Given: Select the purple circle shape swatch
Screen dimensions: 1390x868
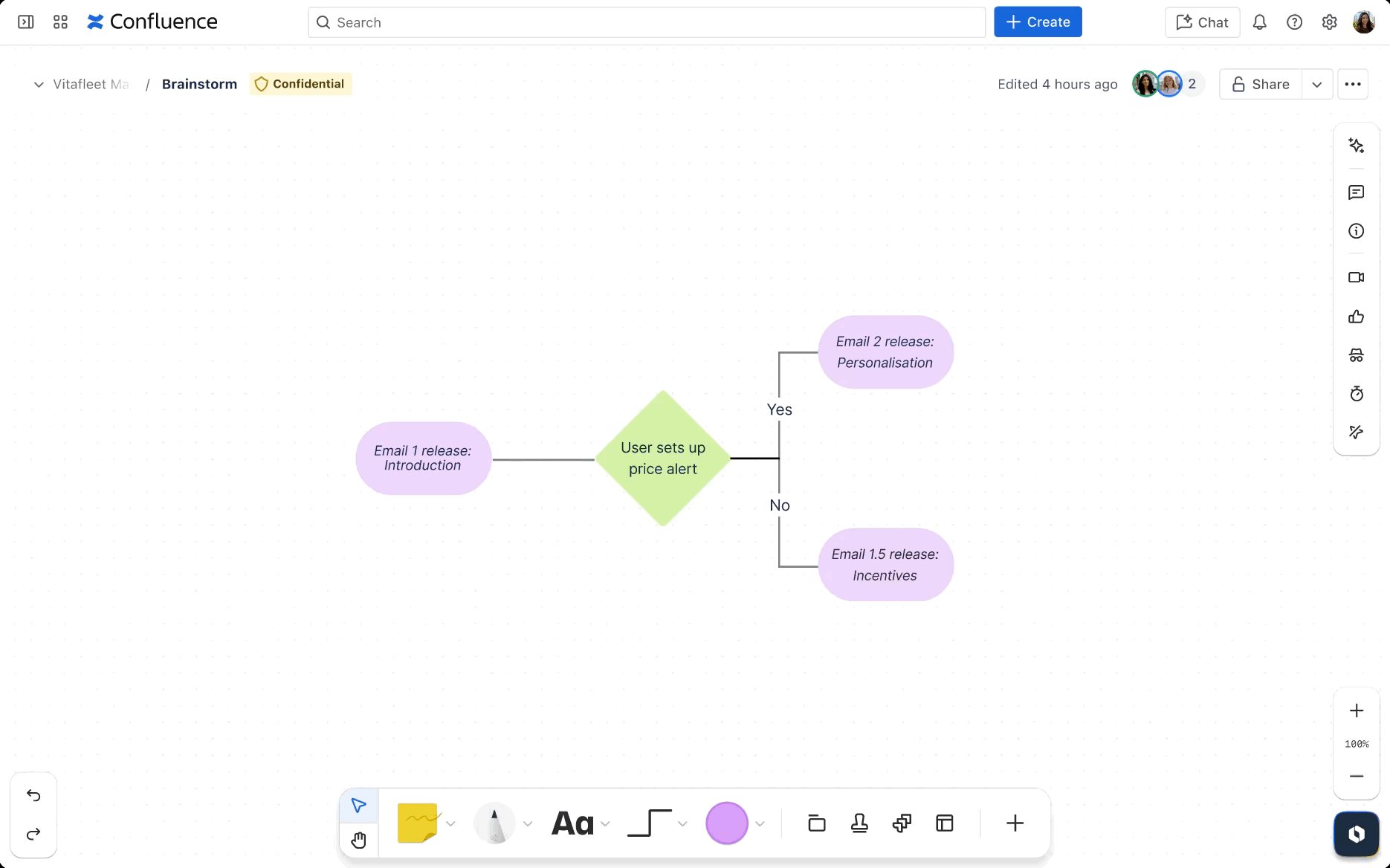Looking at the screenshot, I should tap(726, 823).
